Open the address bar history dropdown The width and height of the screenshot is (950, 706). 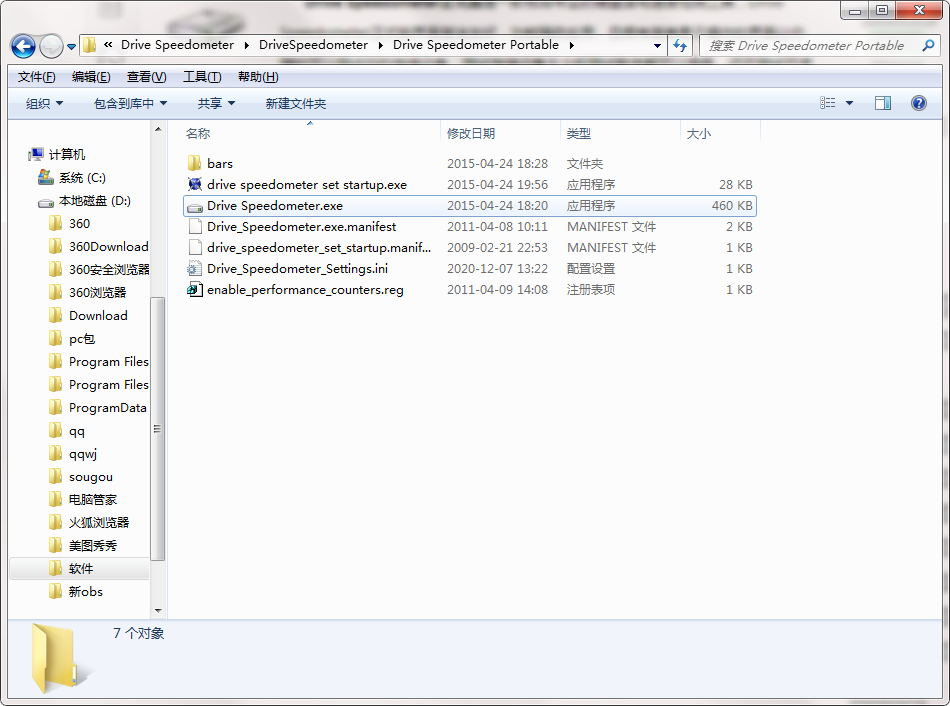click(657, 45)
